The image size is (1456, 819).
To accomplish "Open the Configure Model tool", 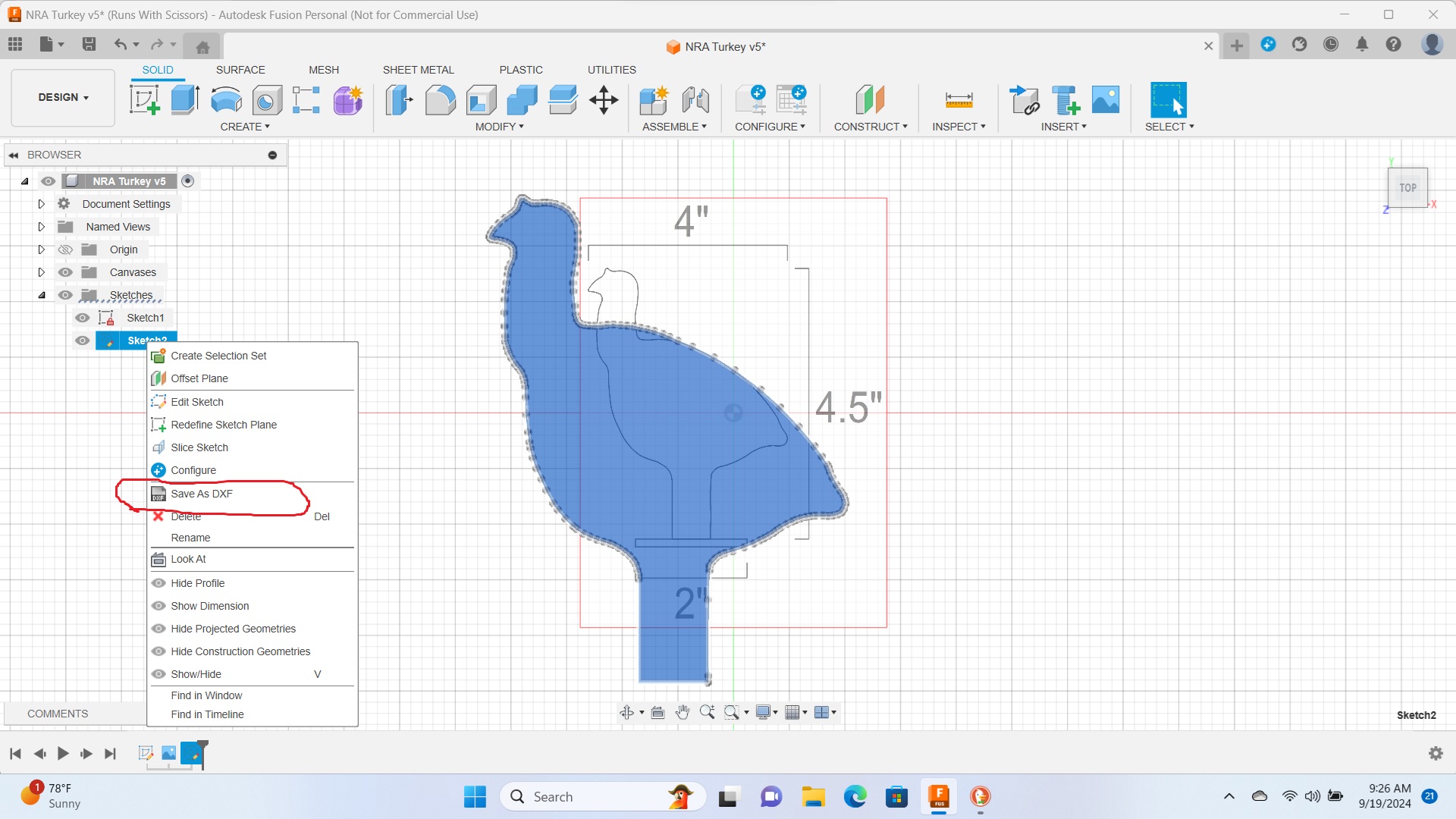I will tap(751, 100).
